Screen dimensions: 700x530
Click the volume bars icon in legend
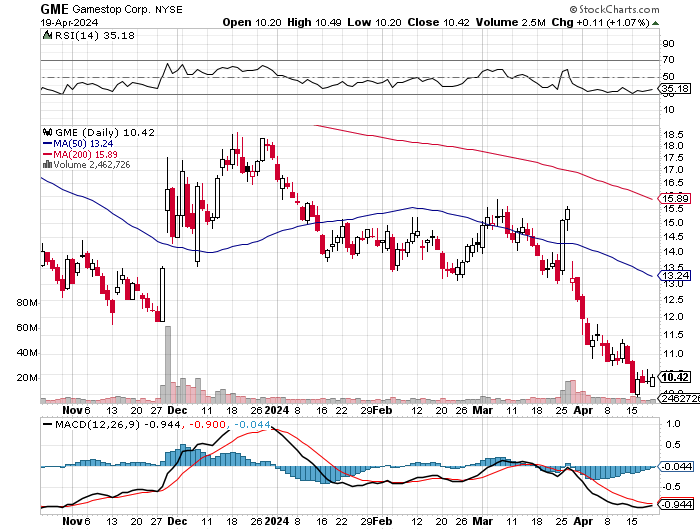(x=47, y=164)
